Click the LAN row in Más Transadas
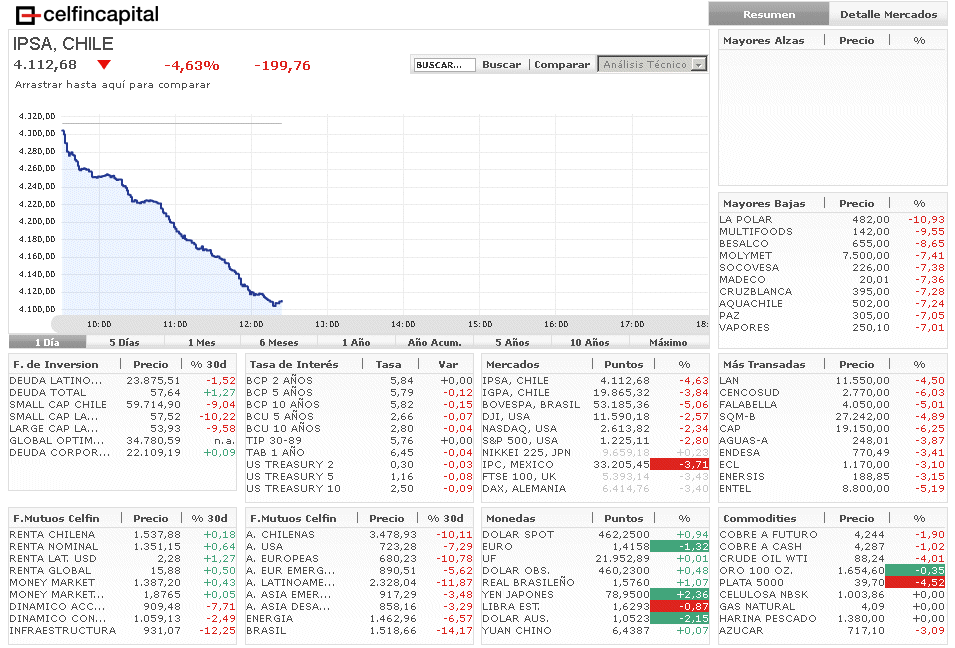Screen dimensions: 955x648 [730, 380]
